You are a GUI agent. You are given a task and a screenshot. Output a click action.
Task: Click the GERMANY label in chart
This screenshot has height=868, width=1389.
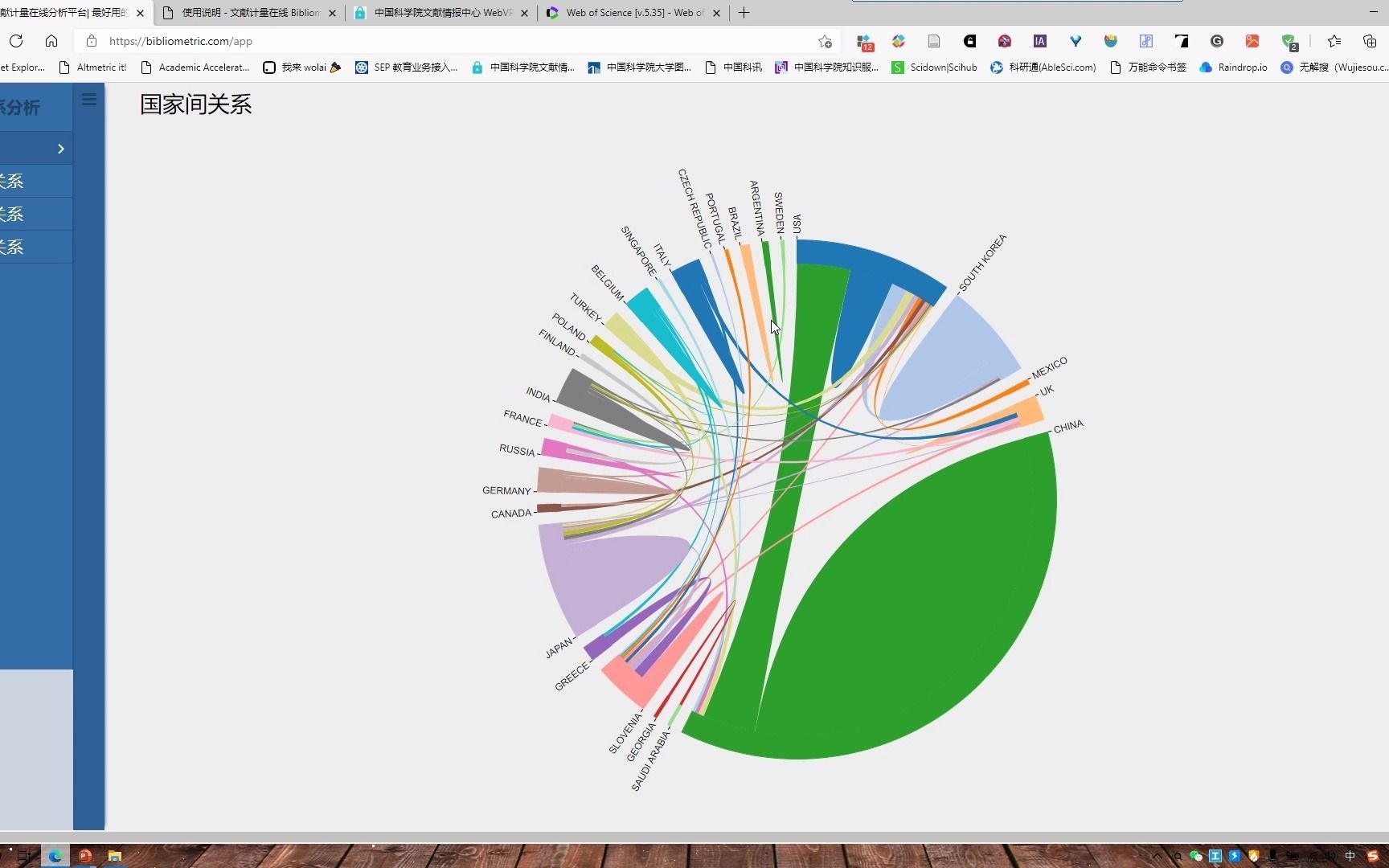[506, 490]
